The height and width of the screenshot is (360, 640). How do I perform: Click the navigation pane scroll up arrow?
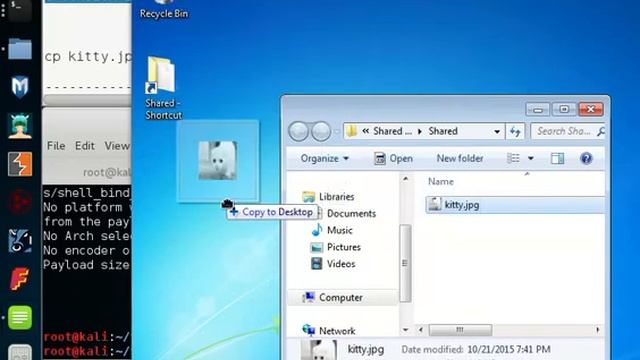click(405, 179)
